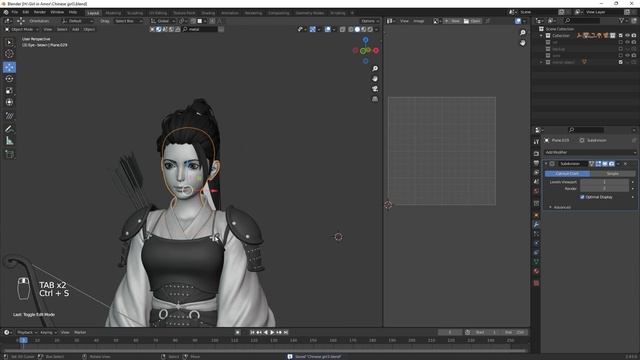The width and height of the screenshot is (640, 360).
Task: Toggle the Optimal Display checkbox
Action: coord(582,197)
